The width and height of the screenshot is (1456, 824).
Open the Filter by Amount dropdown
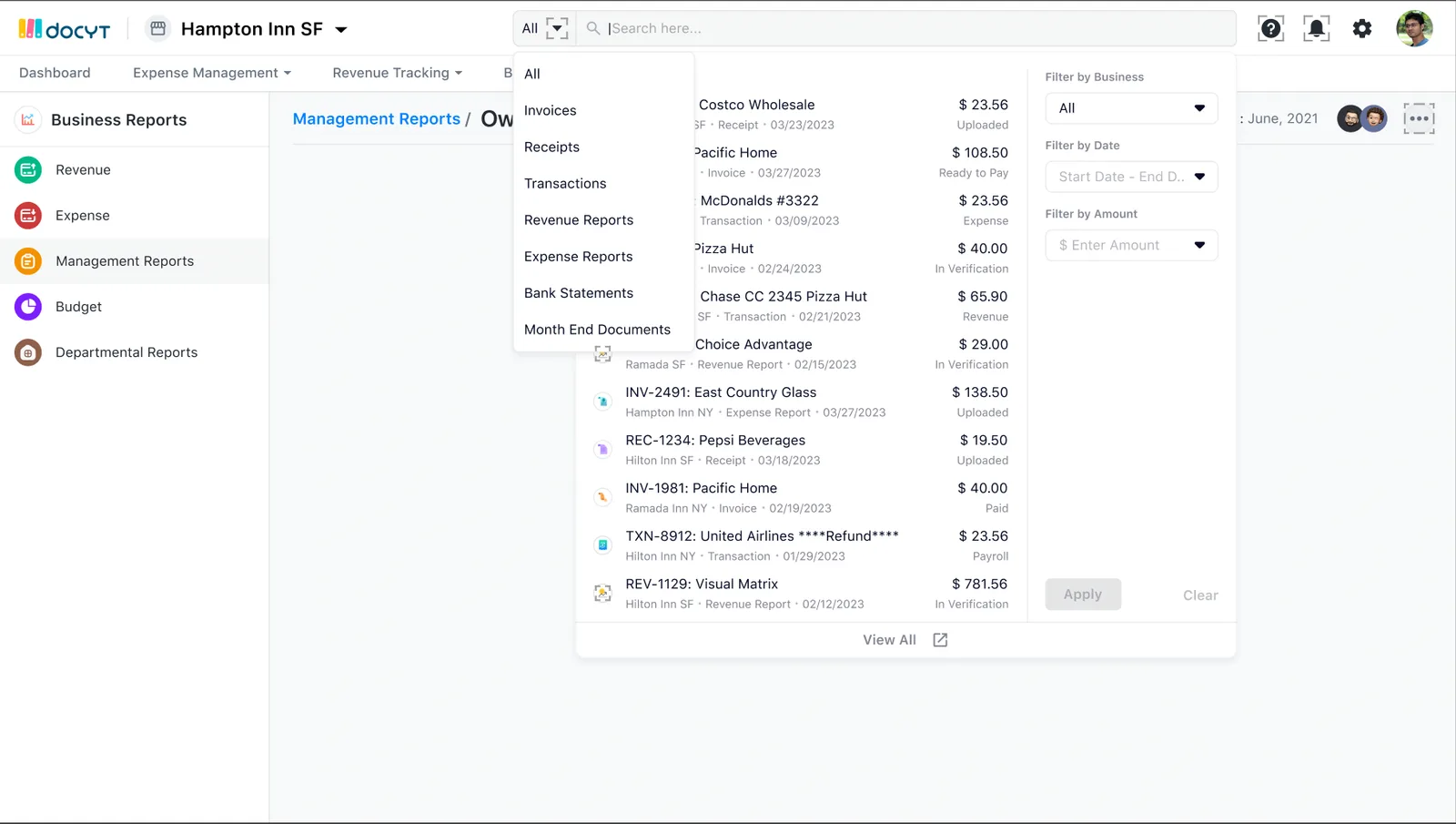pos(1131,245)
